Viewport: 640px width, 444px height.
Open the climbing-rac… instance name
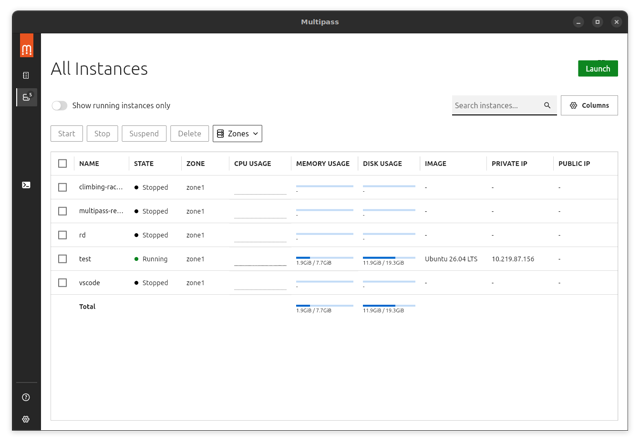pos(101,187)
